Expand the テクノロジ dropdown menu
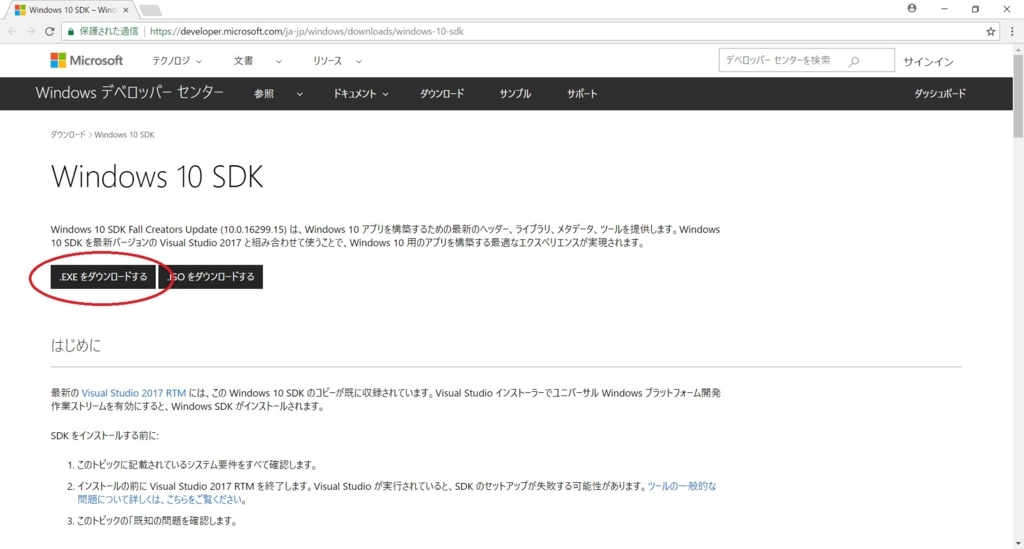 (x=177, y=61)
